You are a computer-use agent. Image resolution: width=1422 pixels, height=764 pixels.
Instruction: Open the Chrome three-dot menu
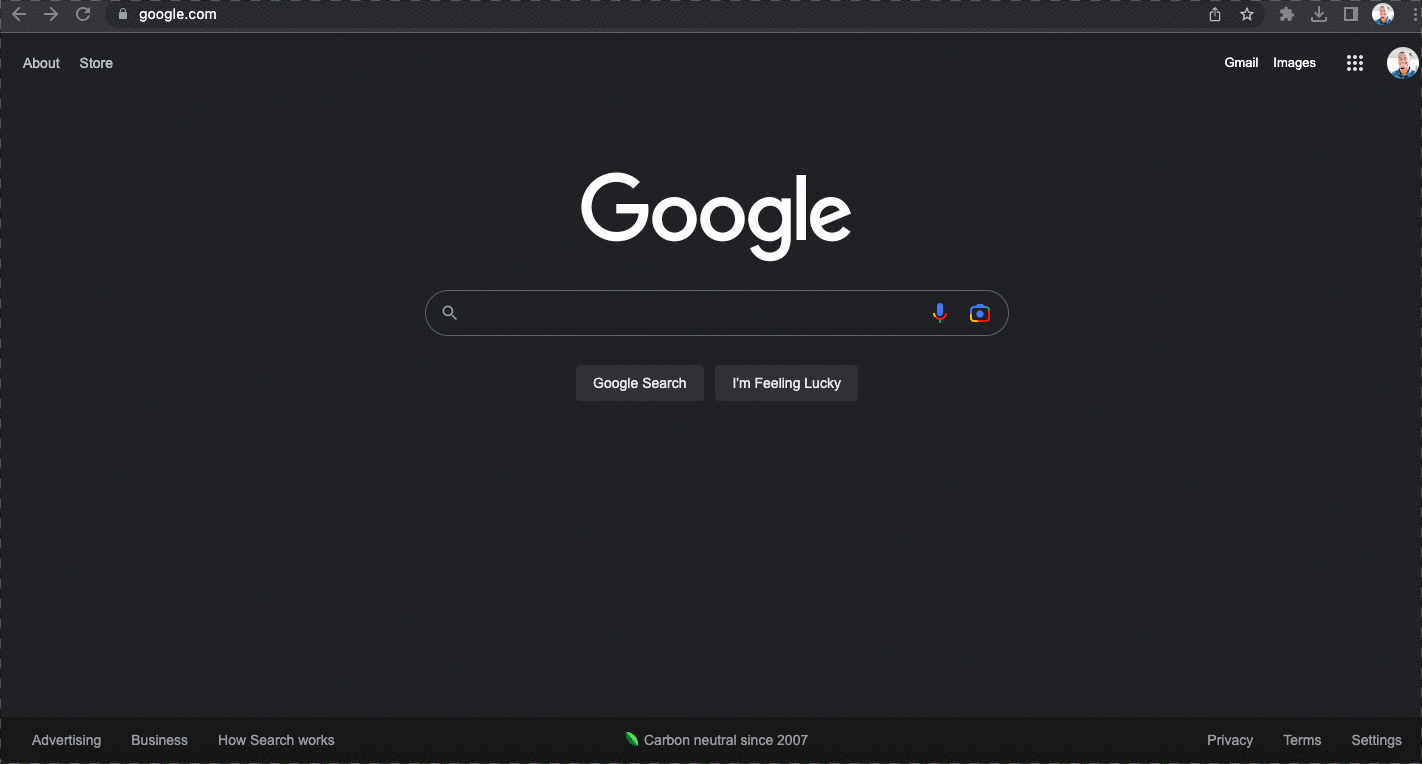(x=1415, y=14)
